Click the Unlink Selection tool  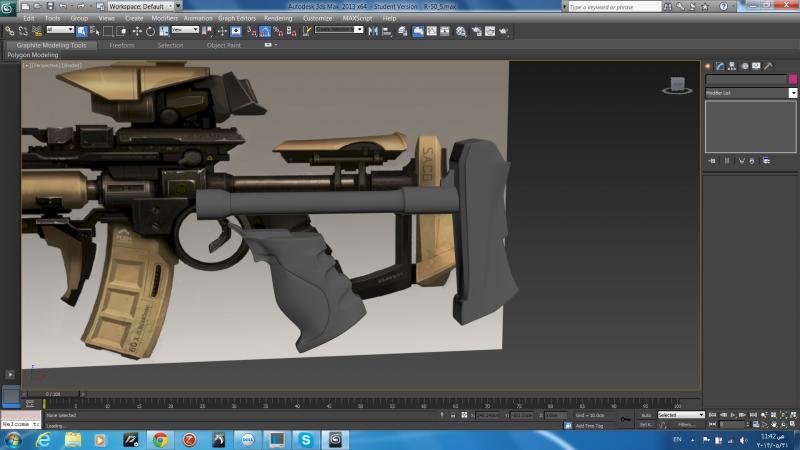(x=23, y=31)
